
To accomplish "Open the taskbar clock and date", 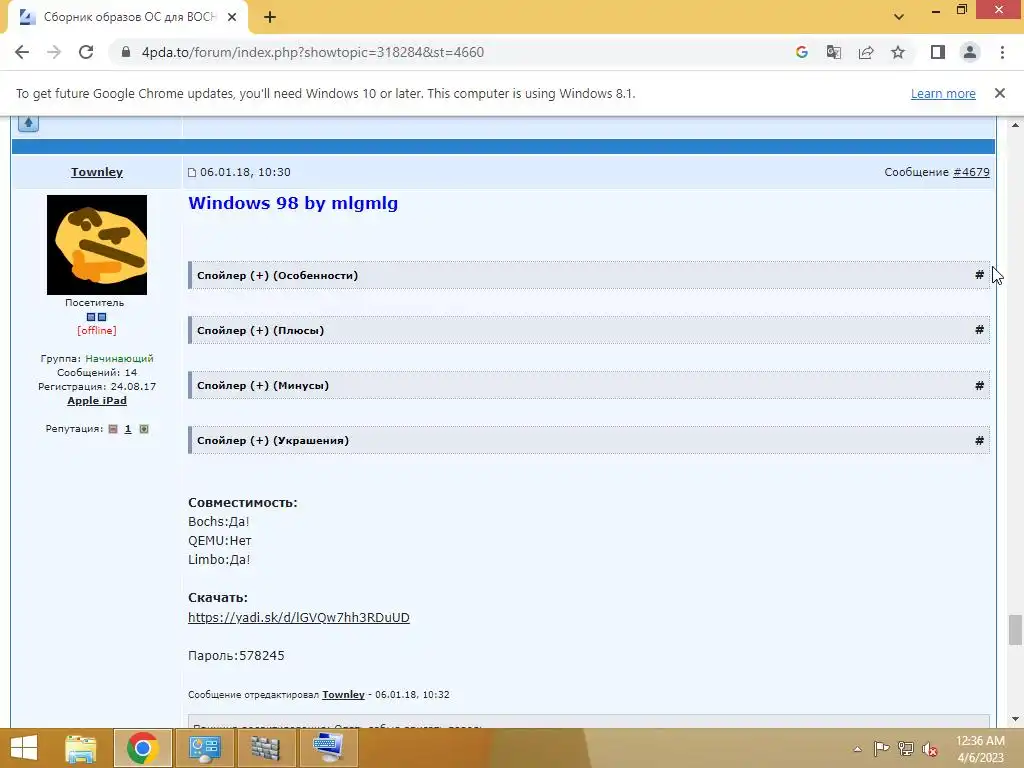I will click(980, 749).
